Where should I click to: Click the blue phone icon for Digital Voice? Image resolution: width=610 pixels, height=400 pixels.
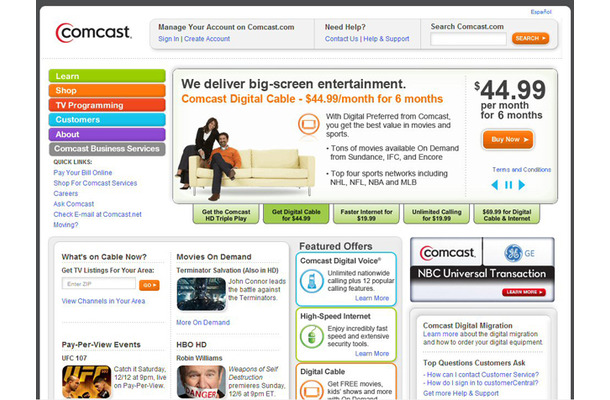[x=312, y=281]
